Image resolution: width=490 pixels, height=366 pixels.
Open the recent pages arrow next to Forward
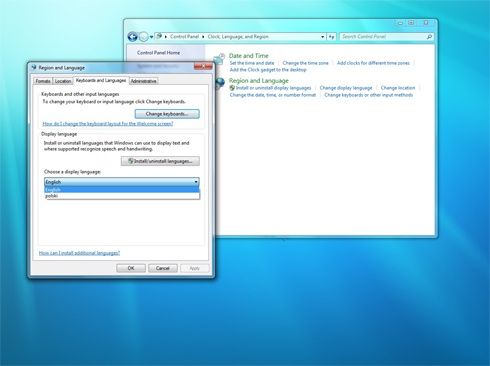[151, 37]
